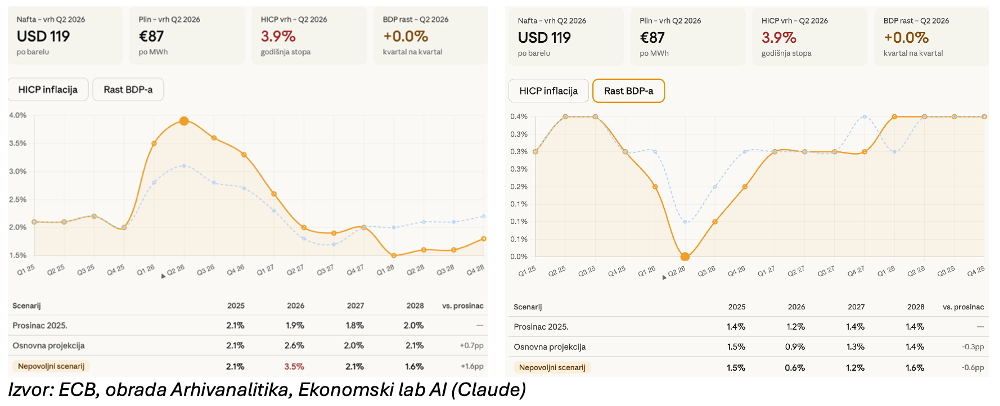1000x406 pixels.
Task: Switch to Rast BDP-a tab in left panel
Action: point(128,89)
